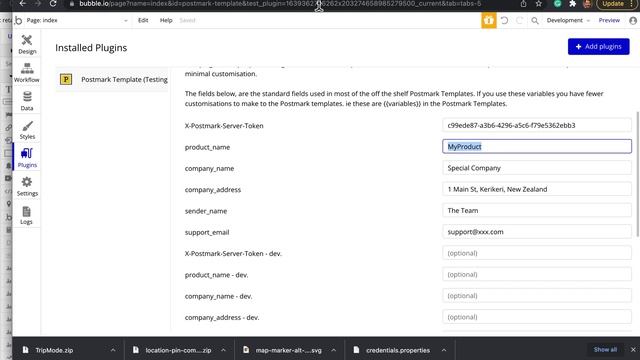Open the Design tab icon
Viewport: 640px width, 360px height.
point(27,40)
